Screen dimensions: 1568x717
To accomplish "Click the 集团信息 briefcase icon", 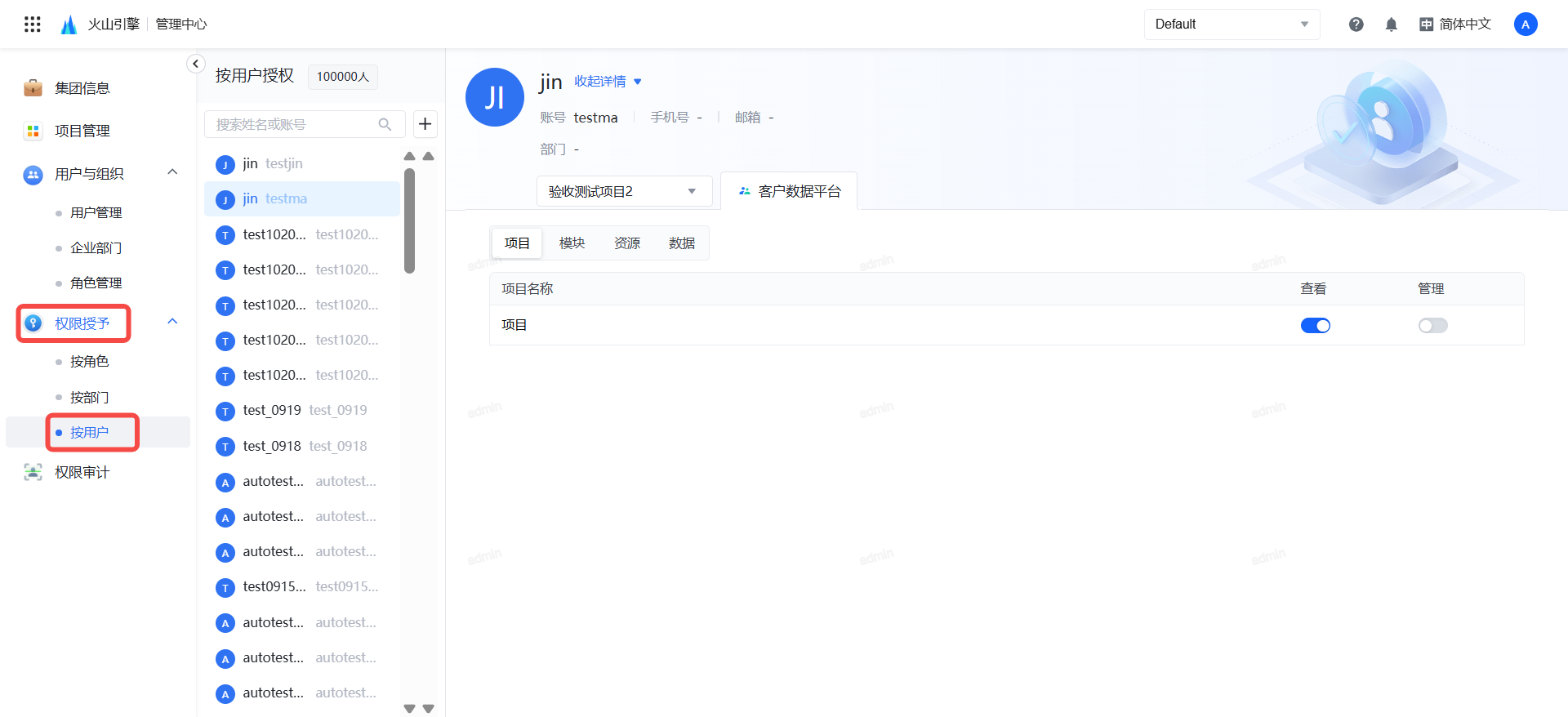I will point(33,87).
